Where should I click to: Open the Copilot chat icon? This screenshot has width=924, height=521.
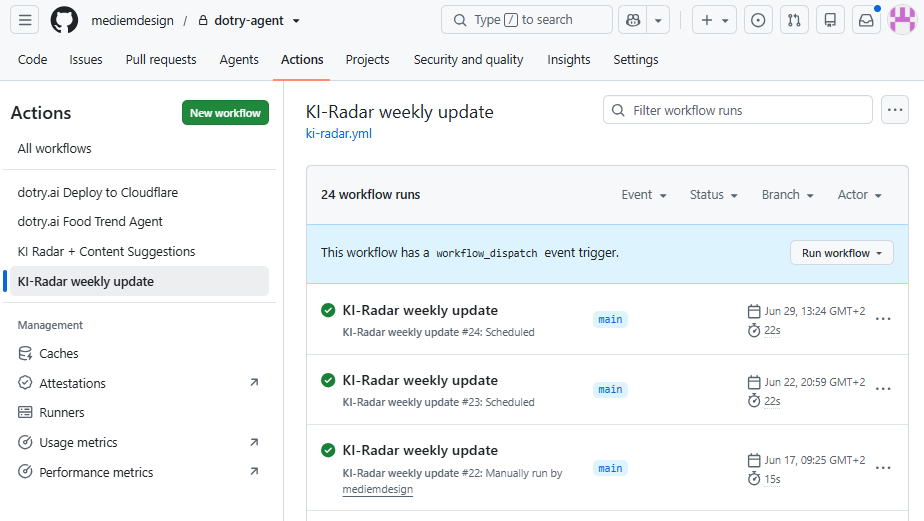pyautogui.click(x=633, y=20)
